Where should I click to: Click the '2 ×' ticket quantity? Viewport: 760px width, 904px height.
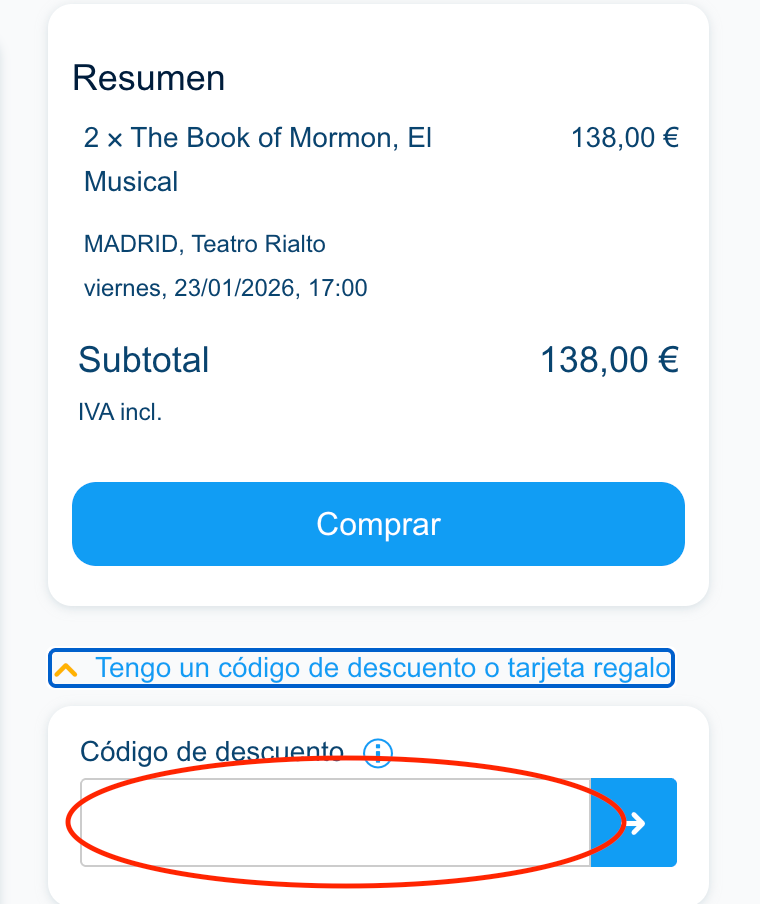coord(103,138)
